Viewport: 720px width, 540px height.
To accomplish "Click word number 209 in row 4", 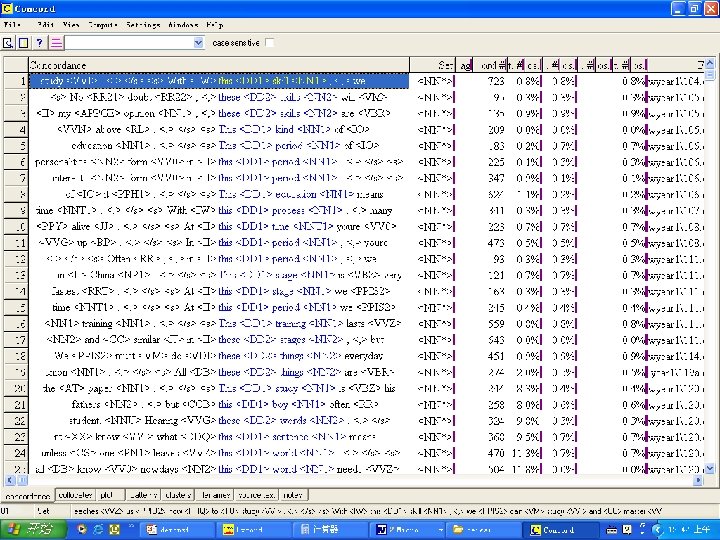I will pos(496,130).
